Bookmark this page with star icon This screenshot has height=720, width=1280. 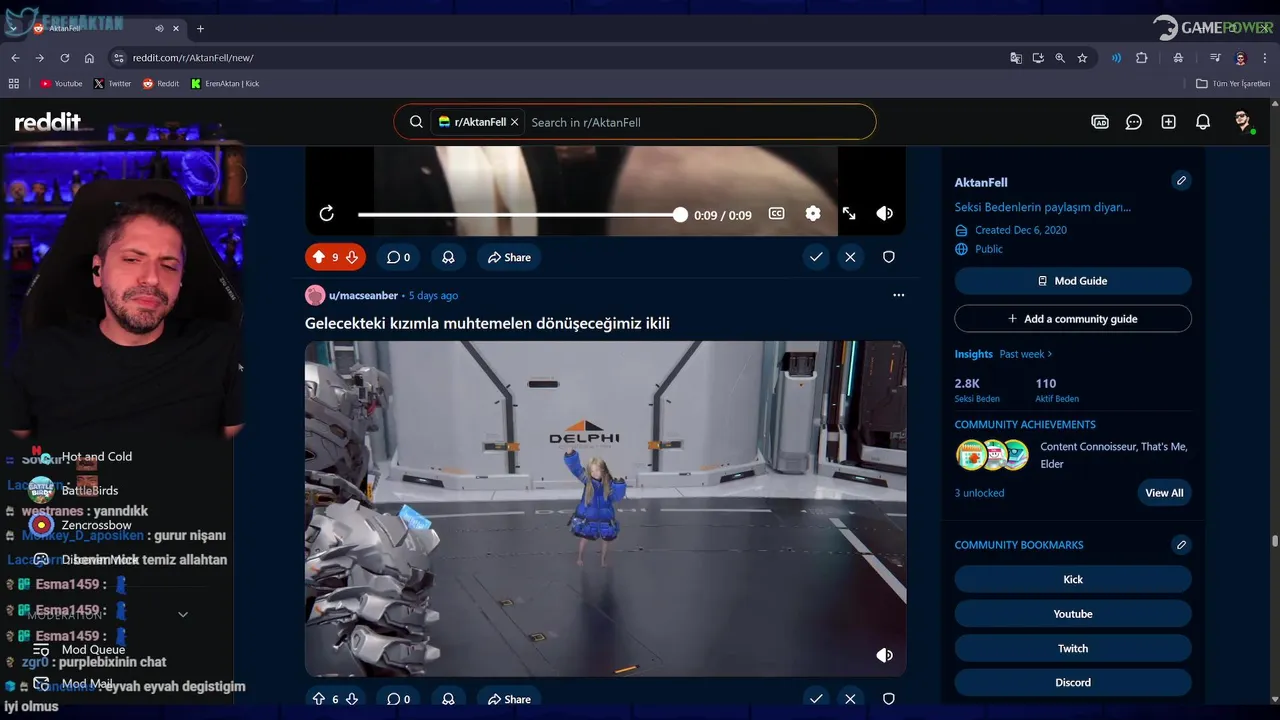1082,58
